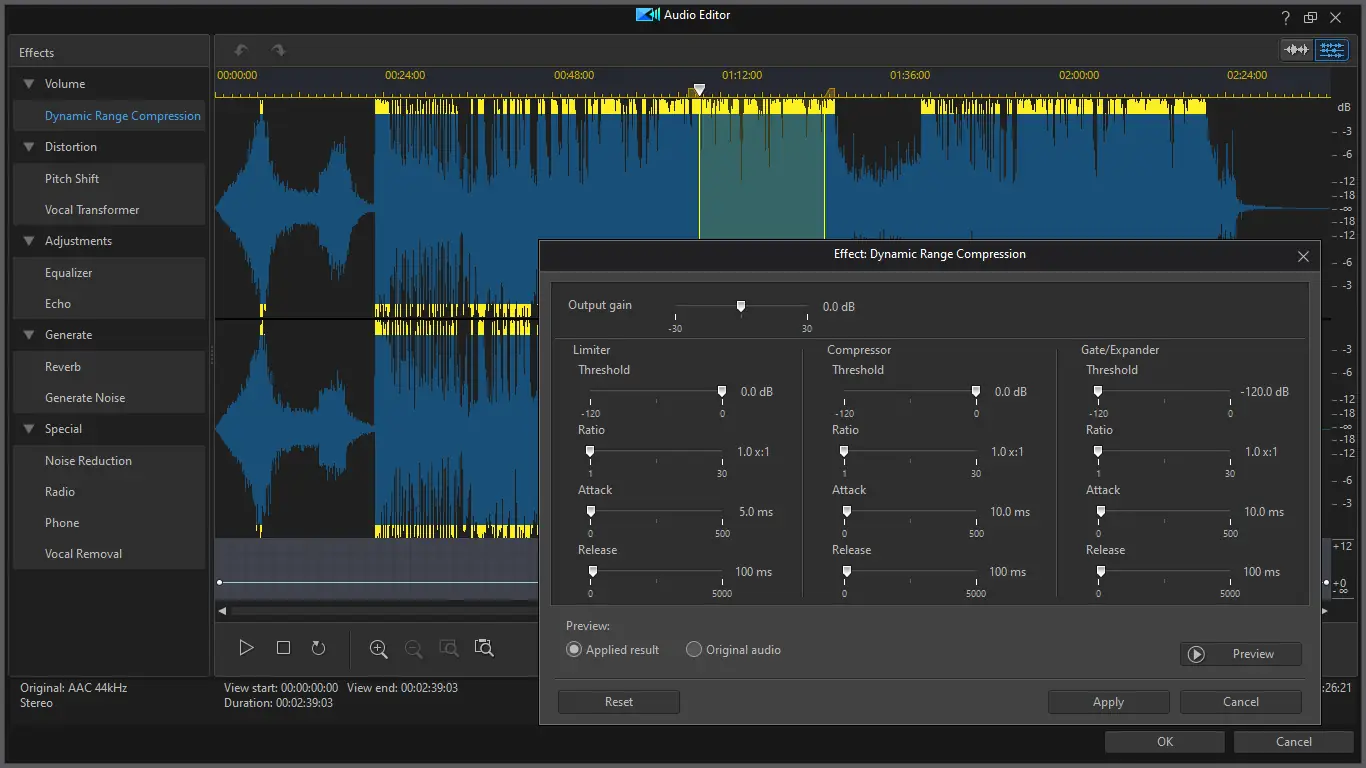
Task: Click the fit-to-view zoom icon
Action: (x=484, y=648)
